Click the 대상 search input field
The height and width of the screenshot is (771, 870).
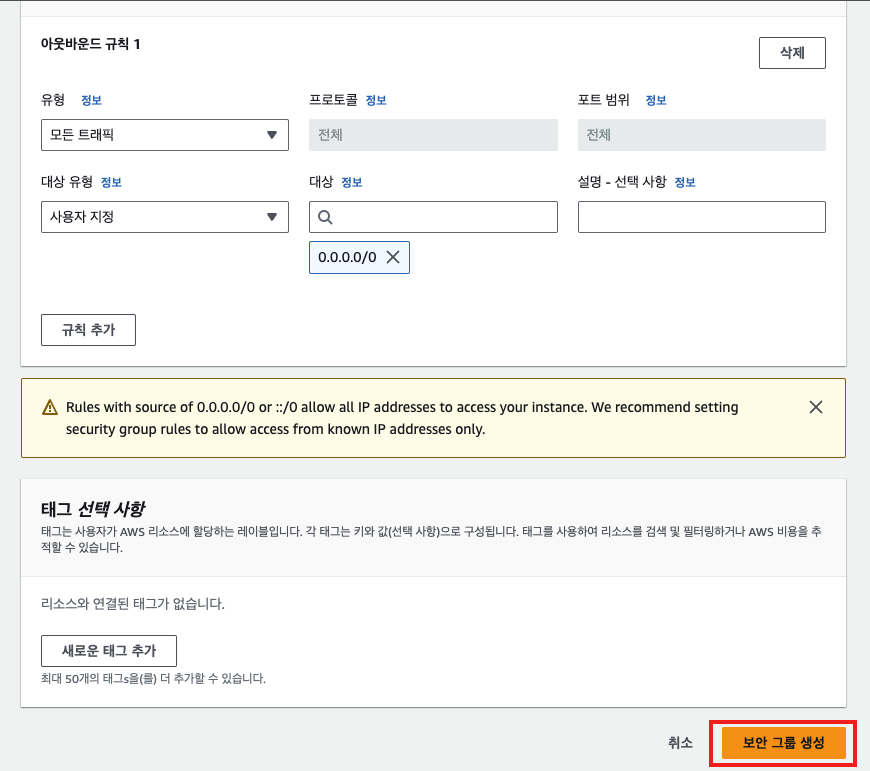coord(433,217)
